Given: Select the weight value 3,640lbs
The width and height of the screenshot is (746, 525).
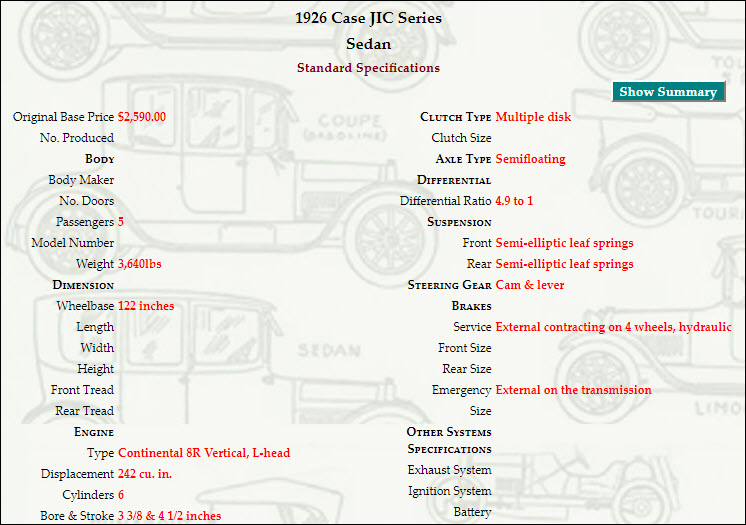Looking at the screenshot, I should (139, 264).
